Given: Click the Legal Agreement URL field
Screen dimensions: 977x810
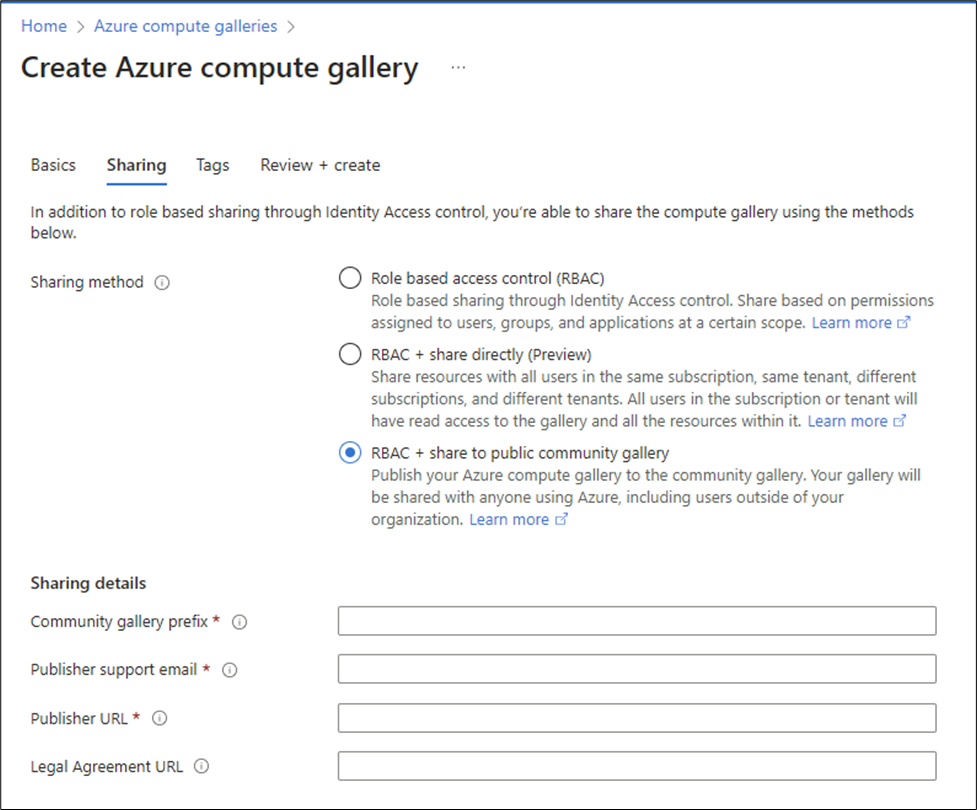Looking at the screenshot, I should click(x=637, y=766).
